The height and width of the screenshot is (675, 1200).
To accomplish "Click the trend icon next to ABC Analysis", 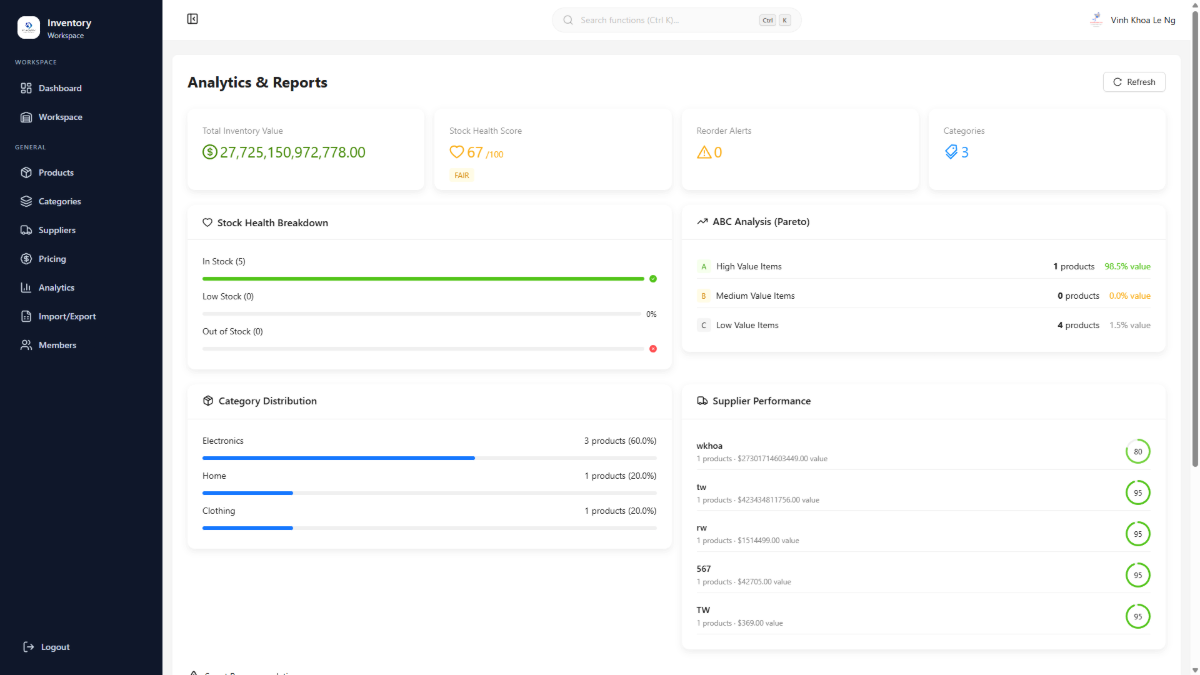I will pos(702,221).
